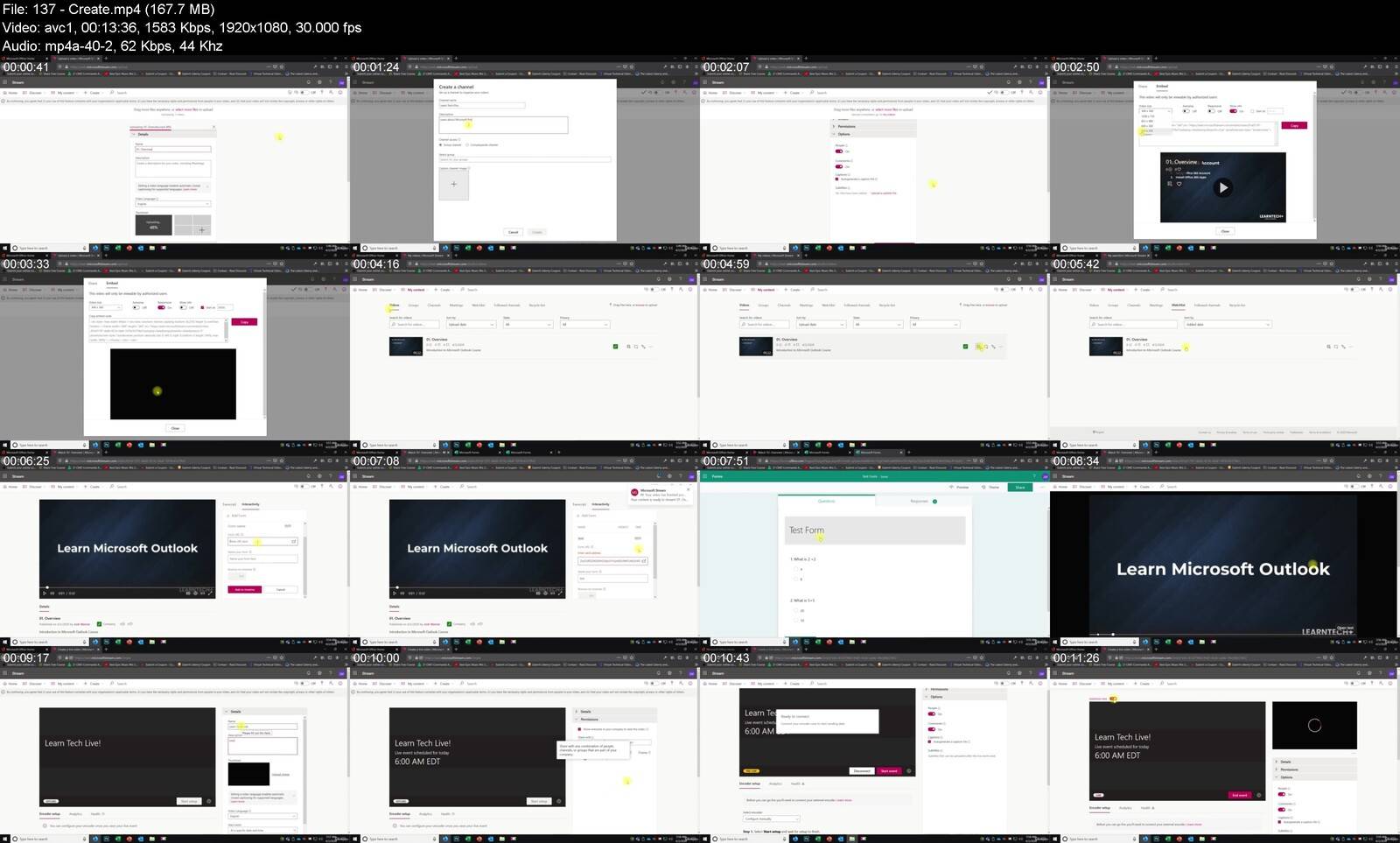
Task: Collapse Options section in 00:02:07 frame
Action: [x=872, y=134]
